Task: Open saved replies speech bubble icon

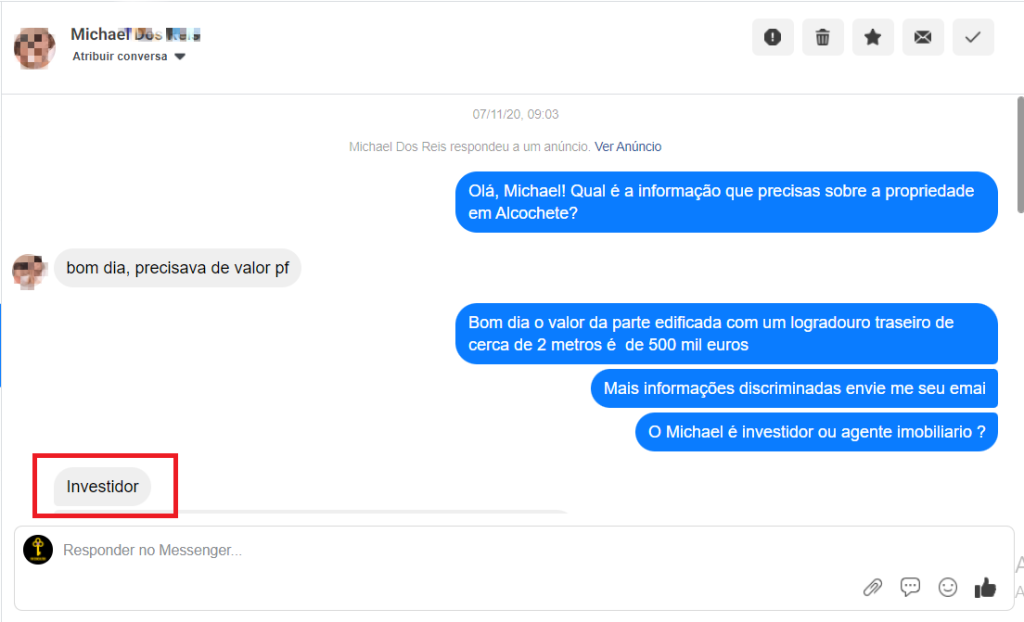Action: point(910,587)
